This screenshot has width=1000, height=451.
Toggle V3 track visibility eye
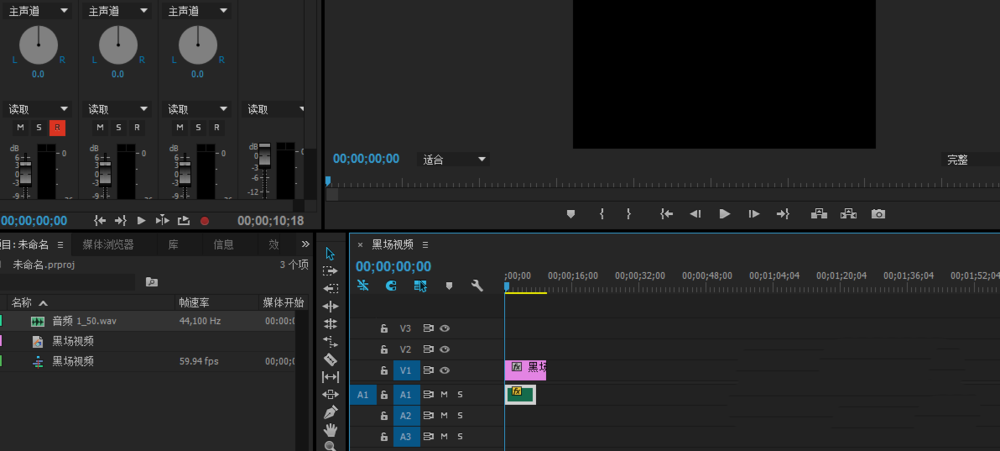pos(445,329)
